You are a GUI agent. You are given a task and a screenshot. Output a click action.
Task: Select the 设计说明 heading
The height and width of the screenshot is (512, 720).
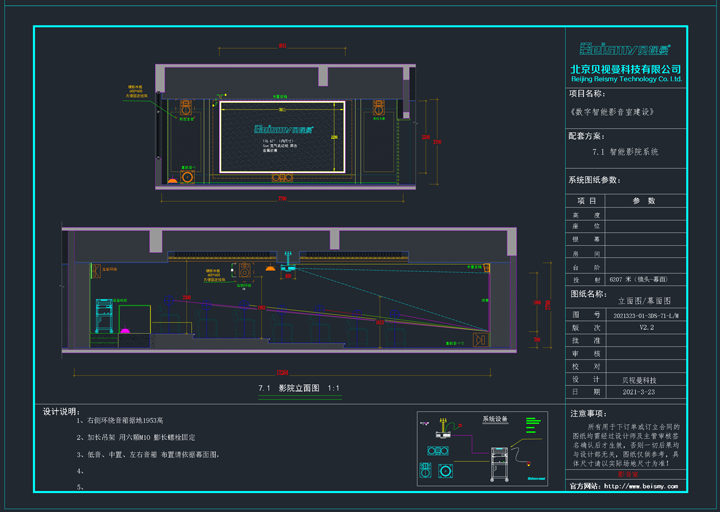62,412
